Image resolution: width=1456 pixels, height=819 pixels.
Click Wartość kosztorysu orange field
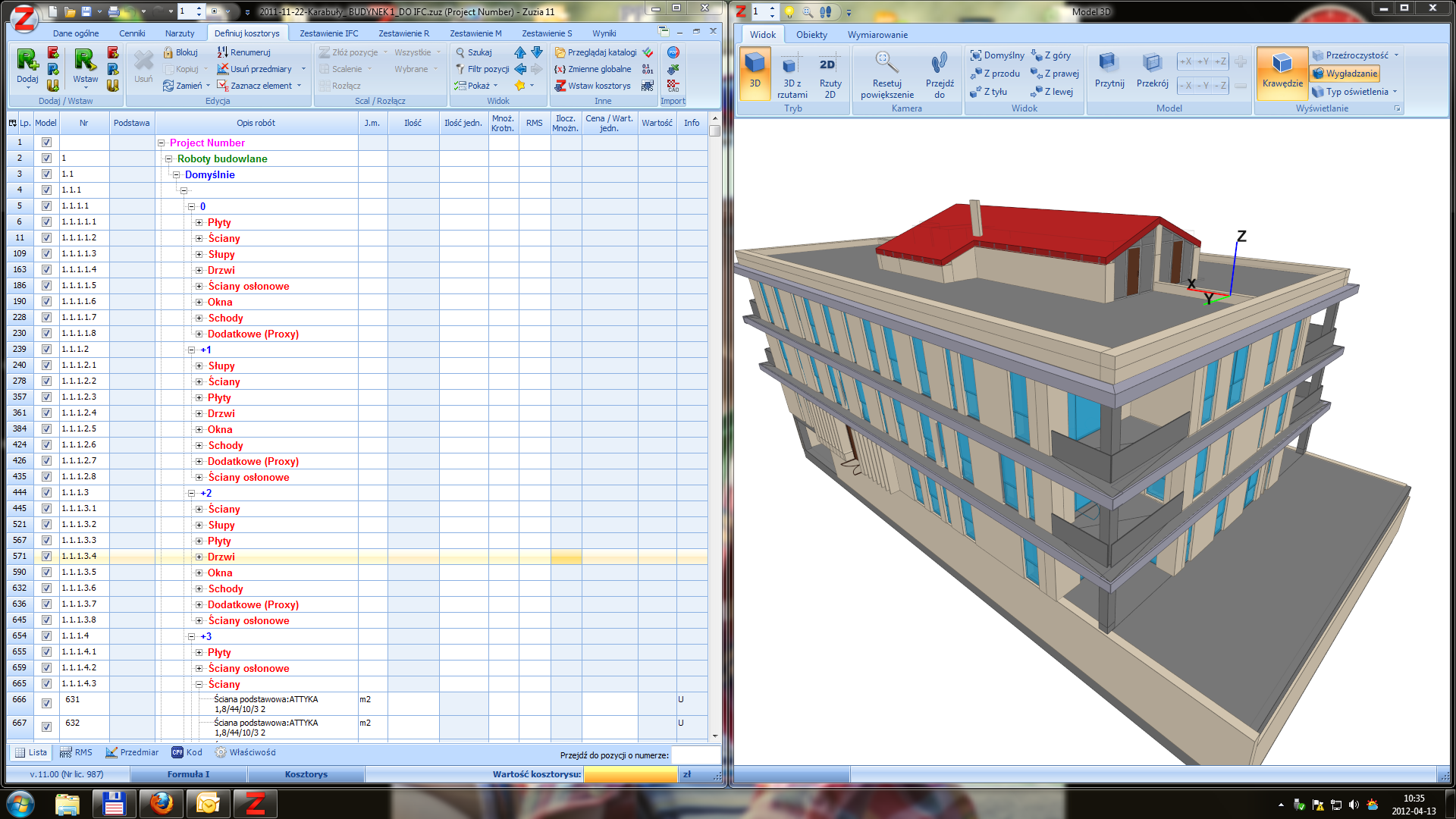[x=630, y=774]
